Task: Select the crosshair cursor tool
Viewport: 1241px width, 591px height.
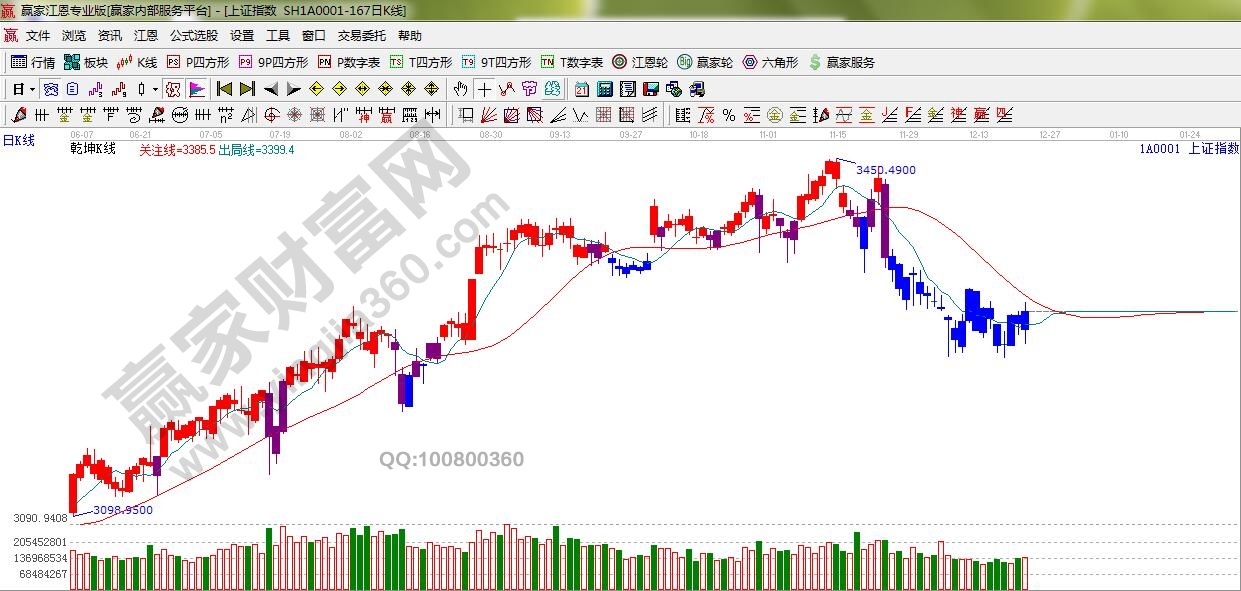Action: pos(484,89)
